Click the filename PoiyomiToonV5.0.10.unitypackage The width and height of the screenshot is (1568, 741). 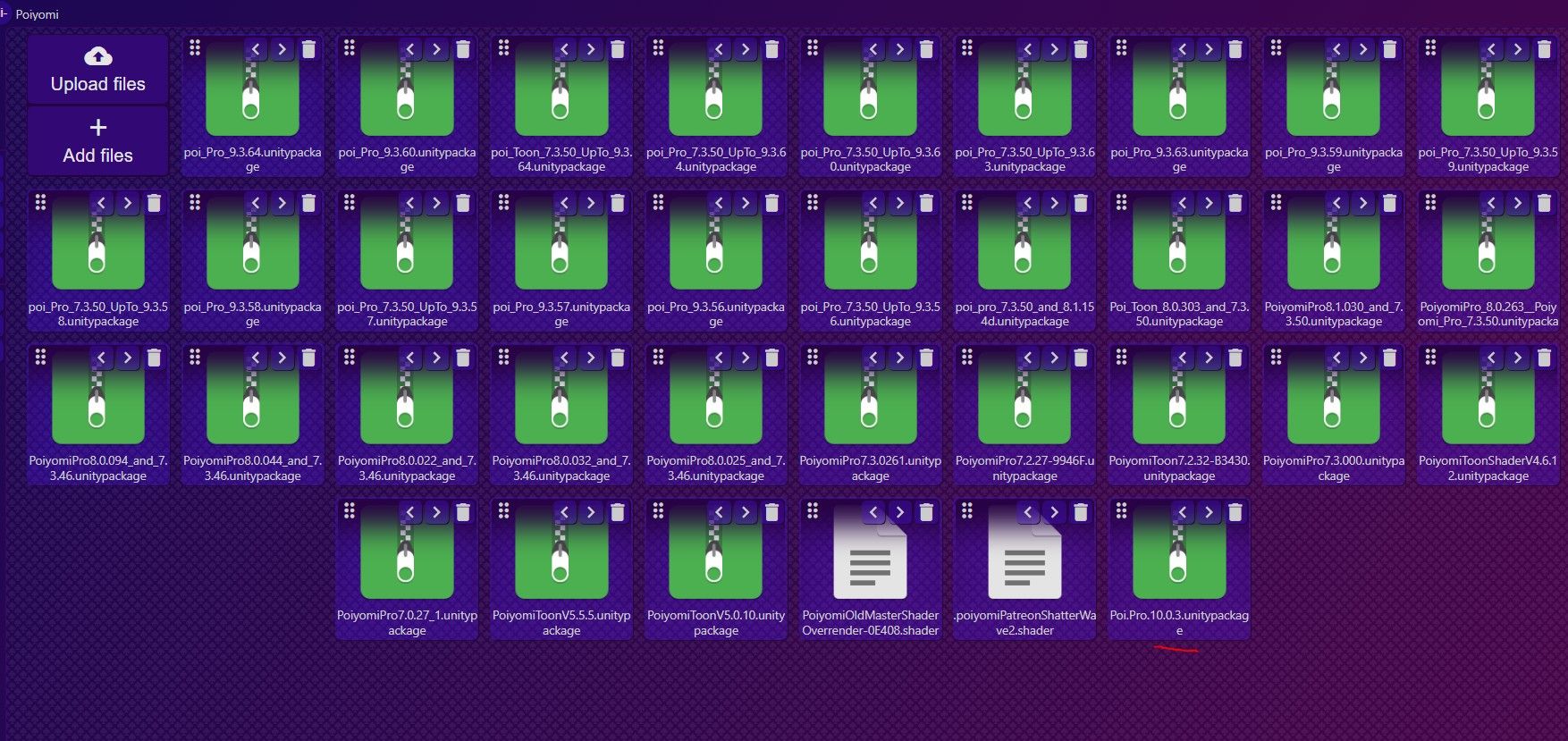coord(716,623)
